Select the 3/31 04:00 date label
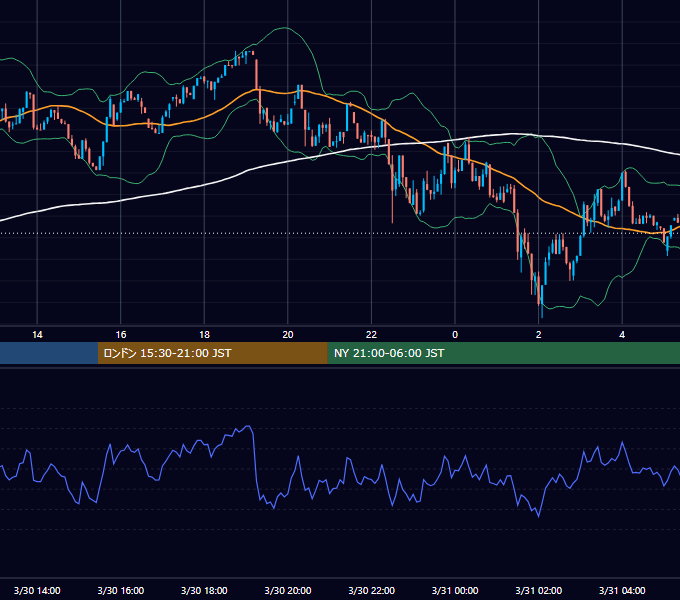This screenshot has width=680, height=600. click(622, 590)
